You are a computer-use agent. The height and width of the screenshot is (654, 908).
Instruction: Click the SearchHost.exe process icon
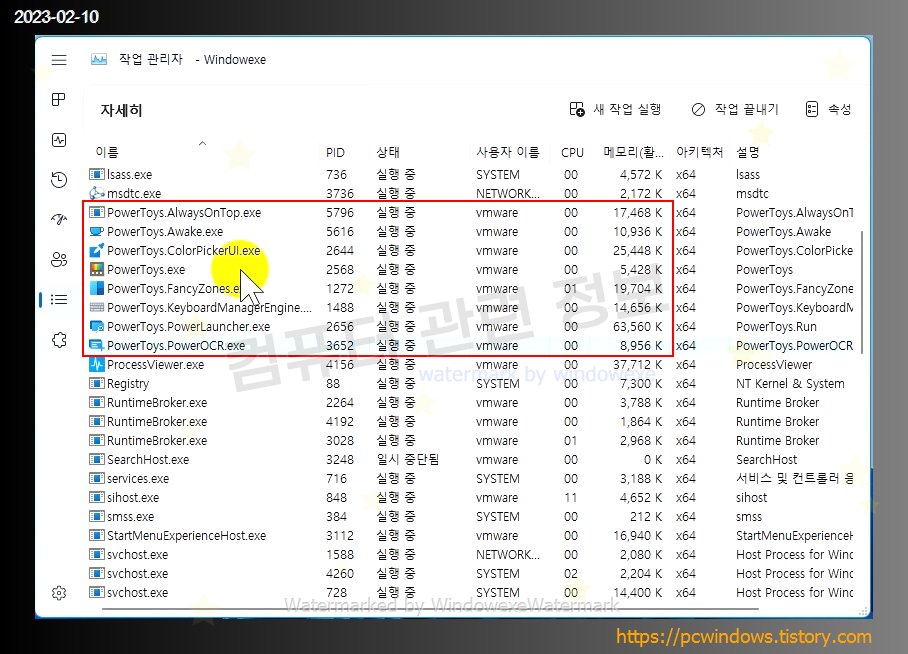97,459
